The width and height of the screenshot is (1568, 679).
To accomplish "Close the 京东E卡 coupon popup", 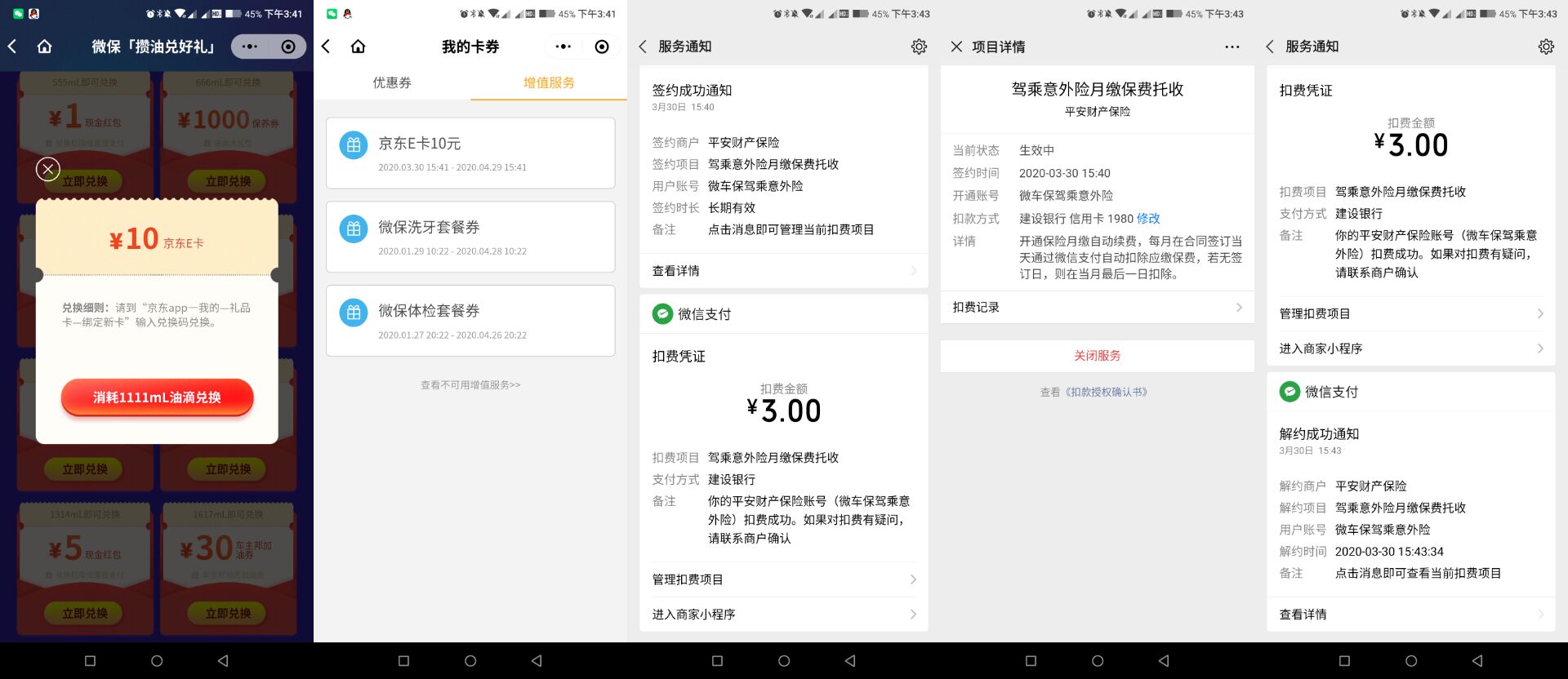I will tap(48, 169).
